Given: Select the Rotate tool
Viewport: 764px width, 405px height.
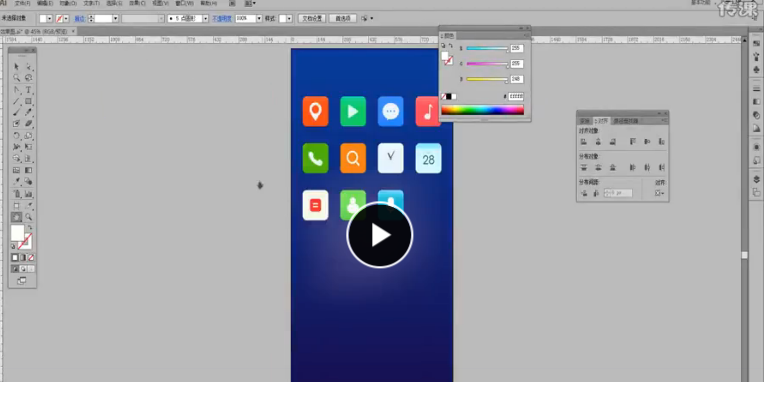Looking at the screenshot, I should (x=17, y=135).
